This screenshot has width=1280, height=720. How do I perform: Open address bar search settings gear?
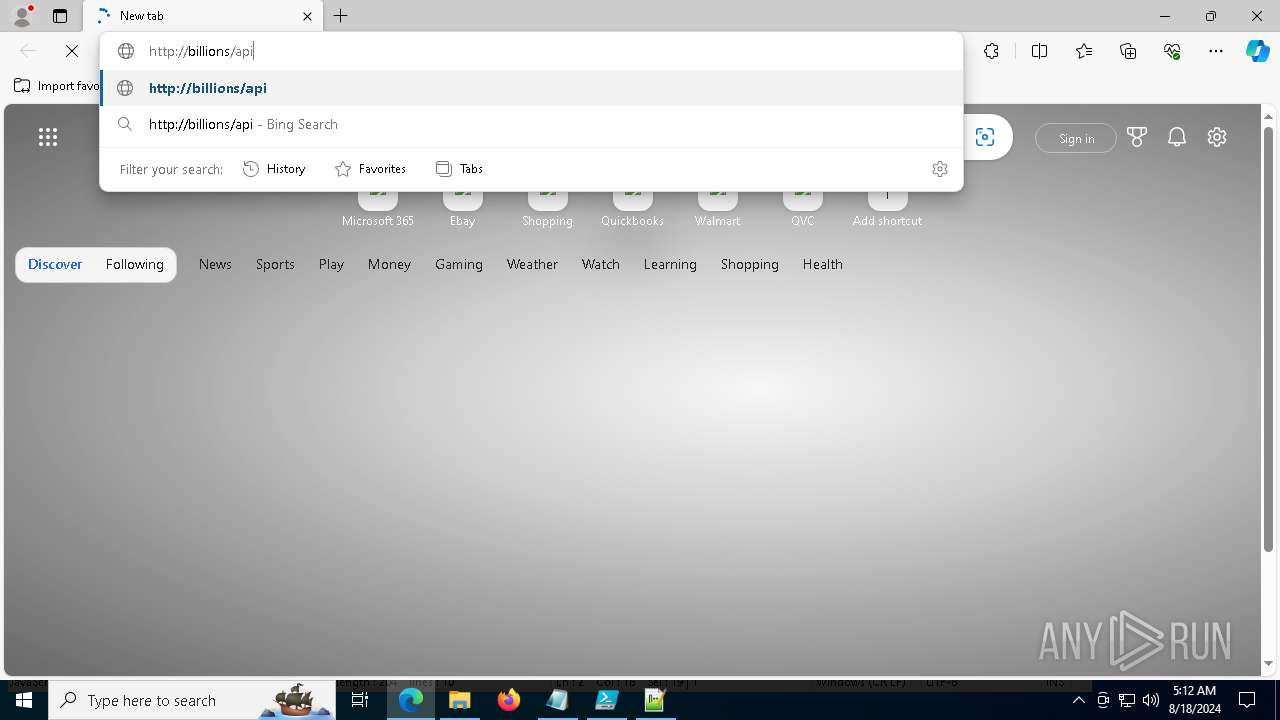939,169
